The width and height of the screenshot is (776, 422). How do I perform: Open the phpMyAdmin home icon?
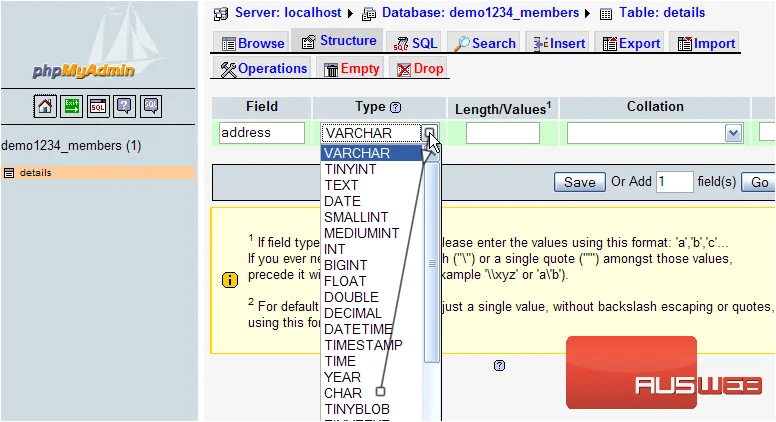pos(45,106)
